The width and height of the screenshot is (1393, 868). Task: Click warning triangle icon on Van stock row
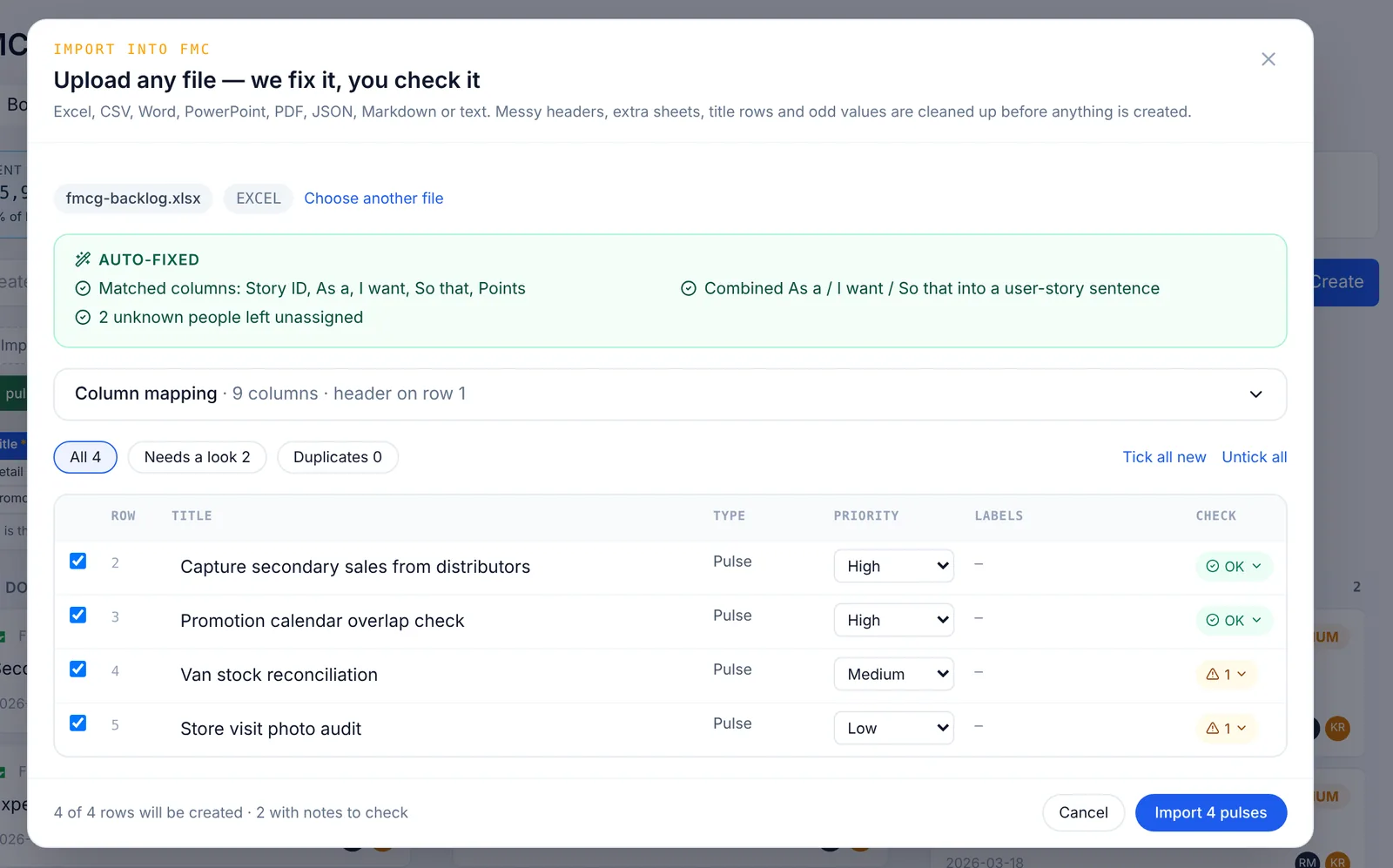pyautogui.click(x=1212, y=674)
